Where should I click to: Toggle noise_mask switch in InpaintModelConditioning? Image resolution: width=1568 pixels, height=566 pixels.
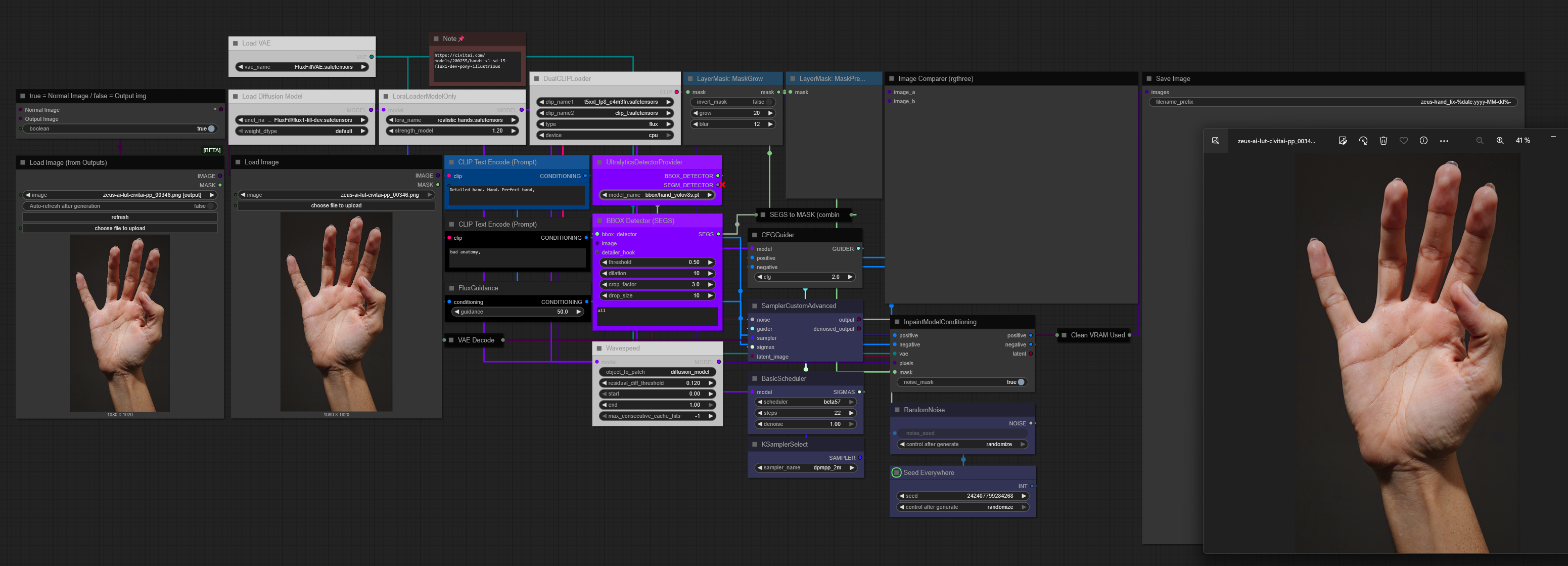[1020, 382]
